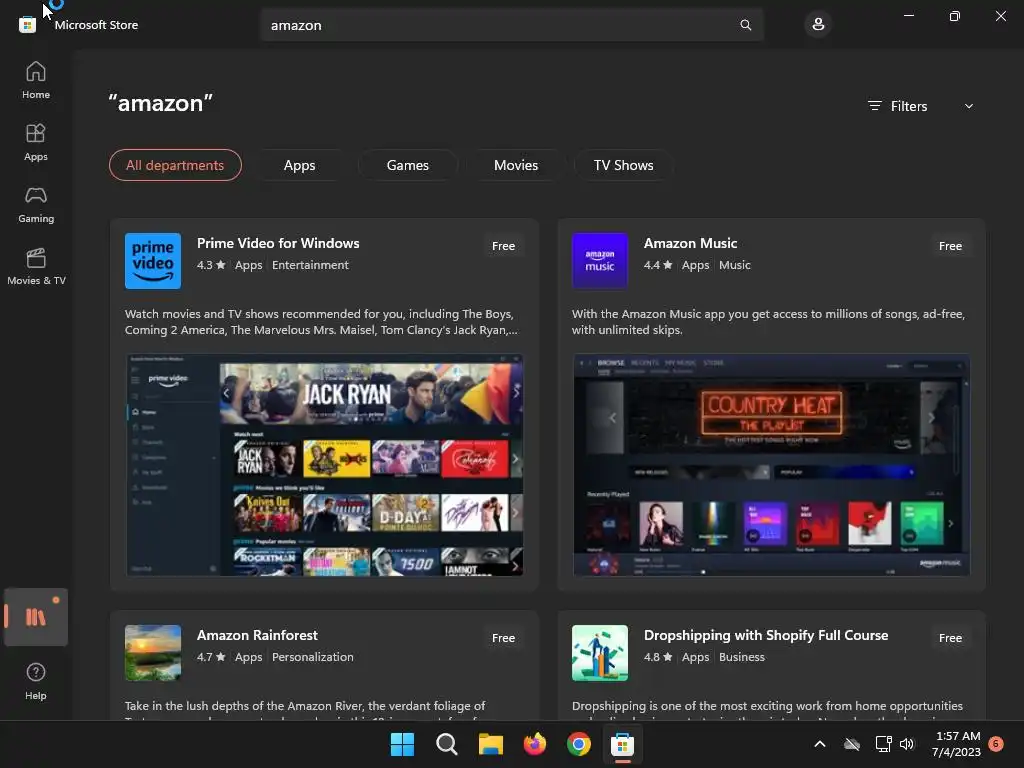Image resolution: width=1024 pixels, height=768 pixels.
Task: Click the Free button for Prime Video
Action: click(x=503, y=246)
